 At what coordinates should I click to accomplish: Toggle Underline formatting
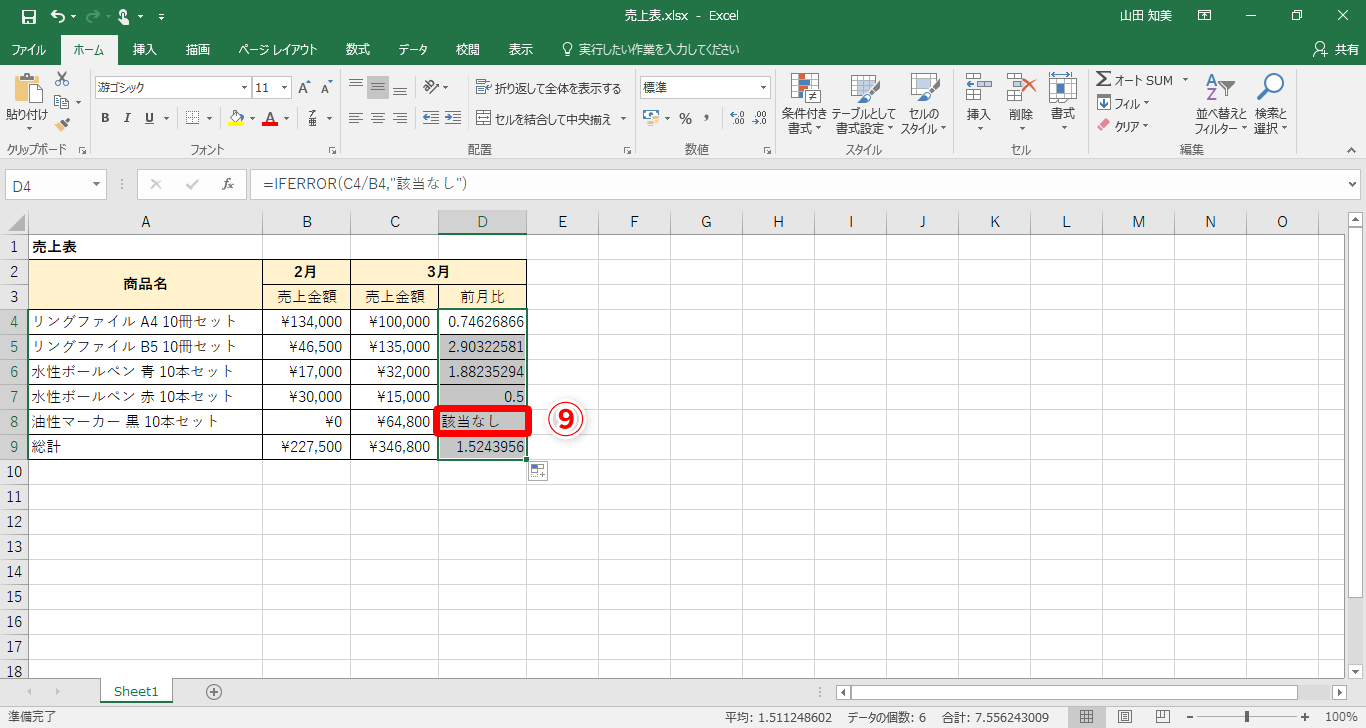[150, 118]
